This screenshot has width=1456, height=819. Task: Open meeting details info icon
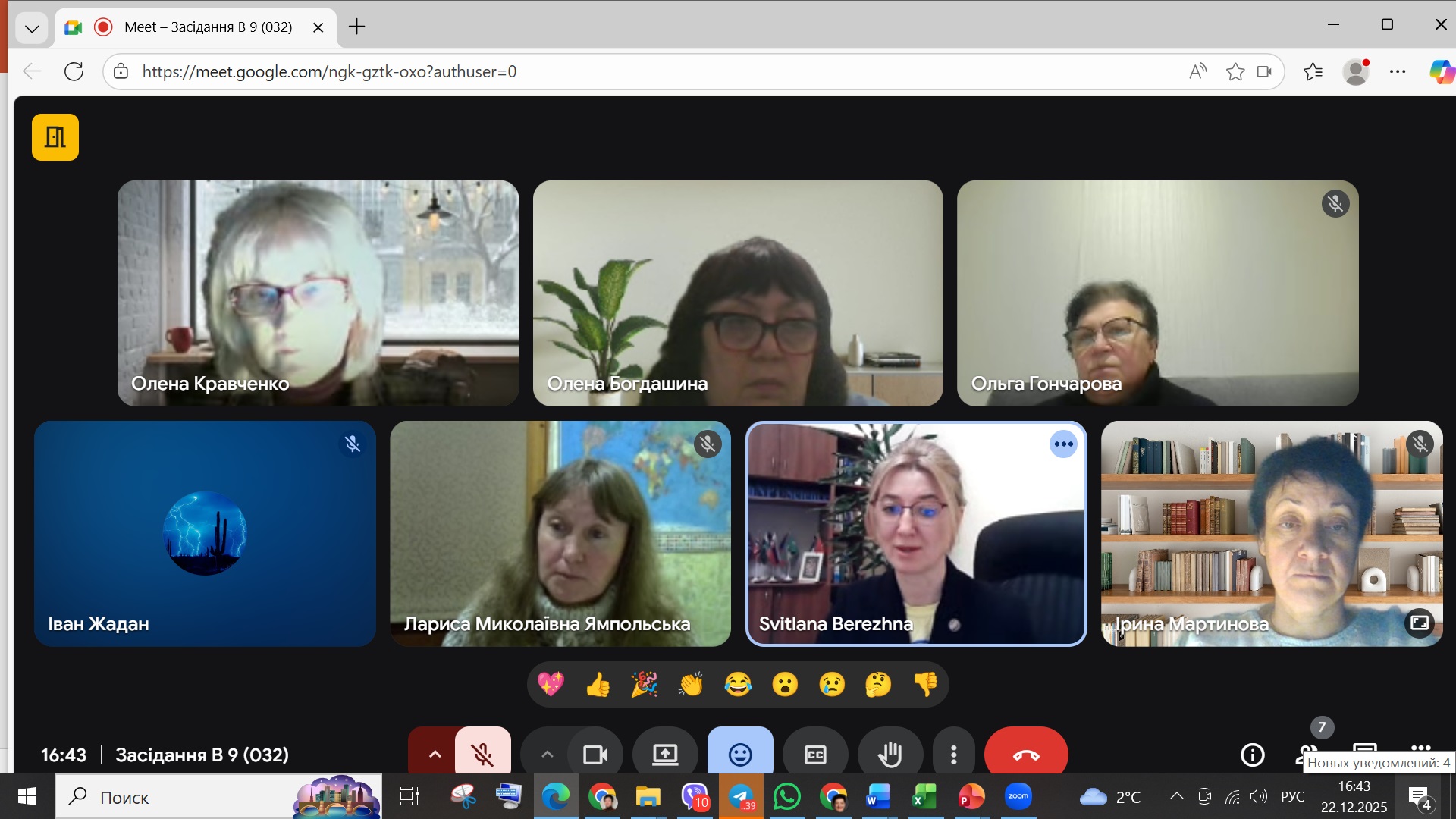[1252, 755]
